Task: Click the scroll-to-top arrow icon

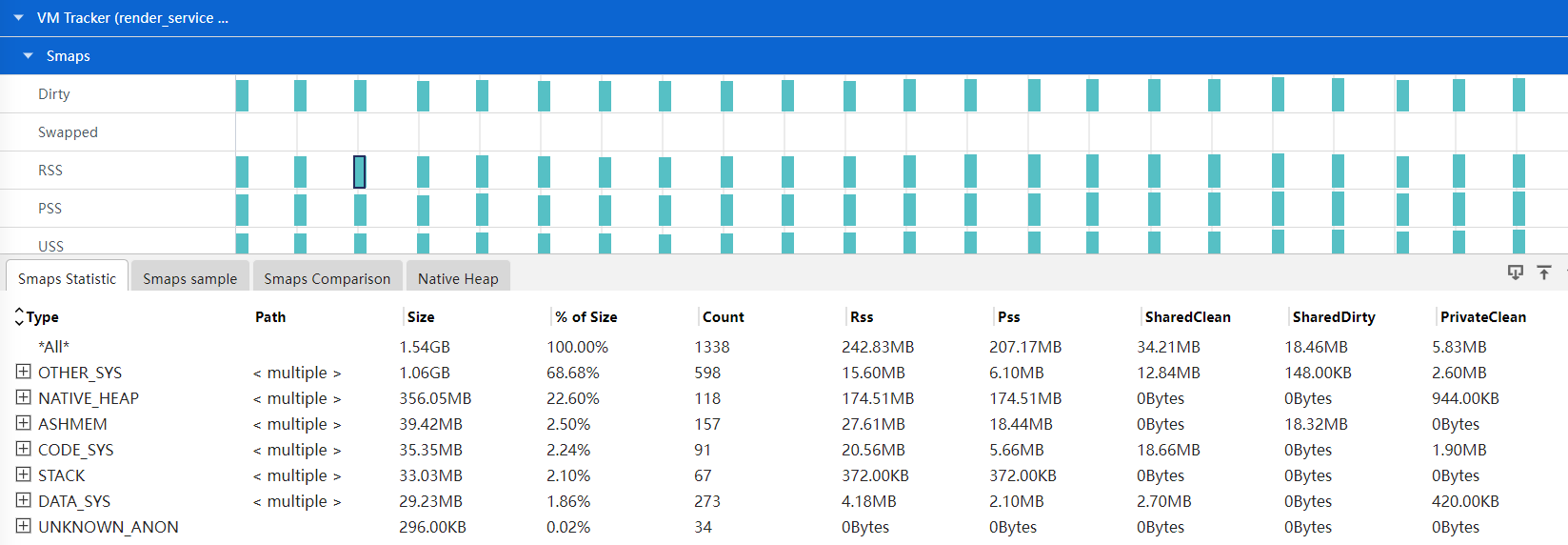Action: 1544,272
